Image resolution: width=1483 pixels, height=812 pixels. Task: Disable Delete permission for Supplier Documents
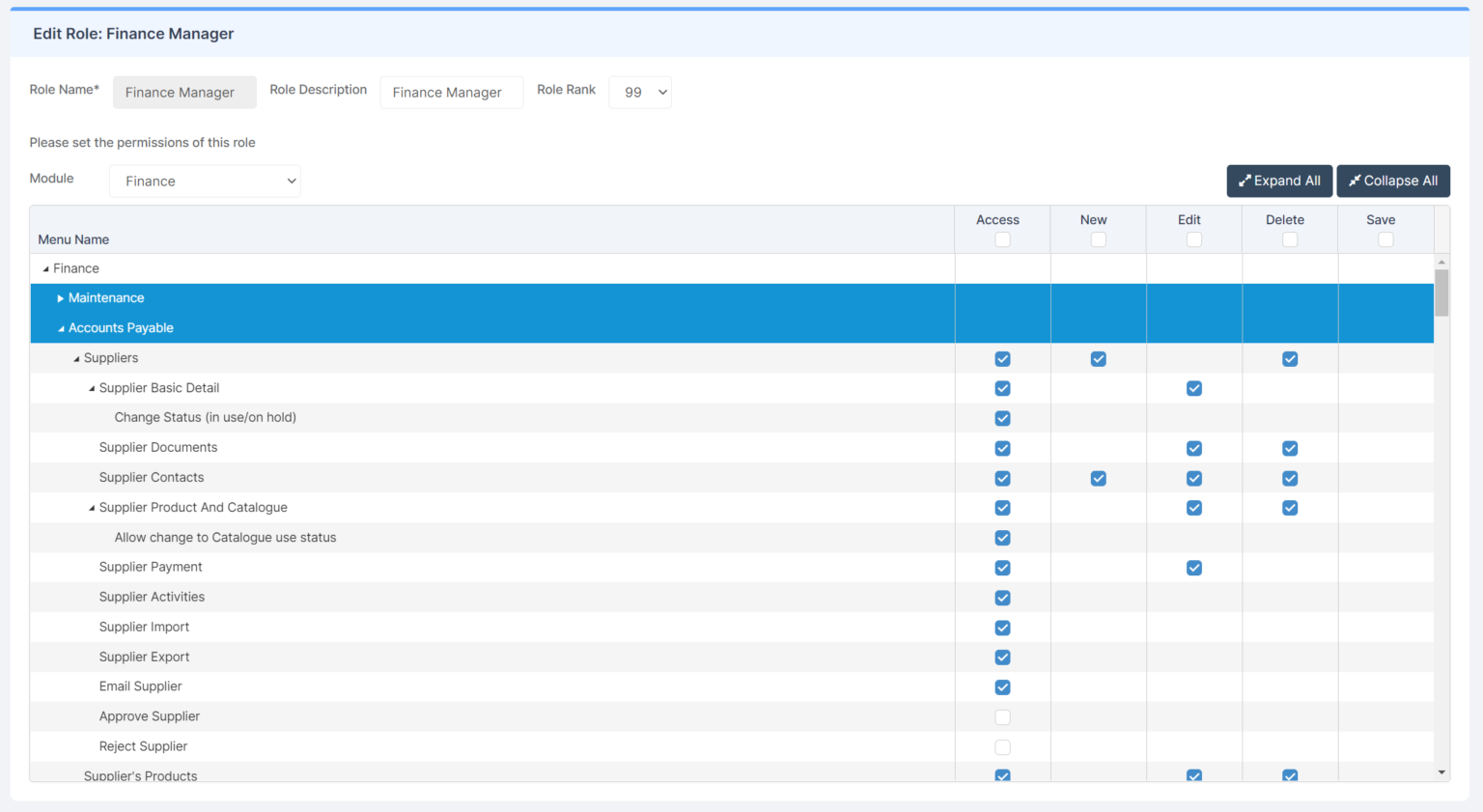tap(1290, 448)
